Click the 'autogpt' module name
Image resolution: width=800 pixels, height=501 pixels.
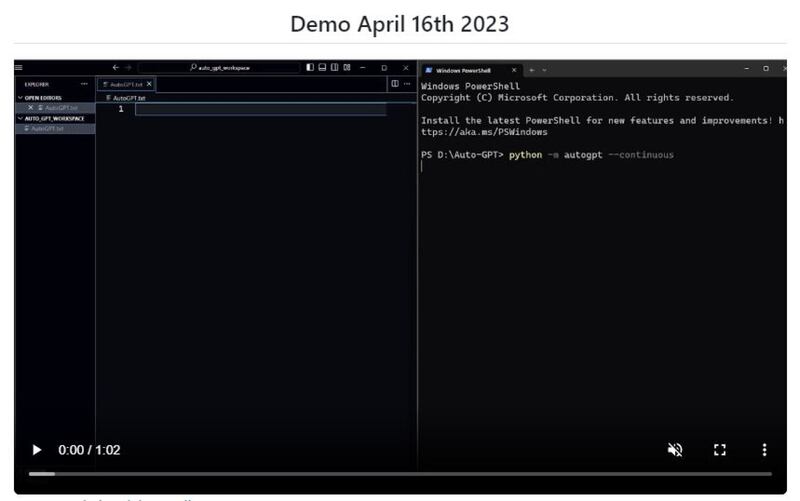point(583,155)
